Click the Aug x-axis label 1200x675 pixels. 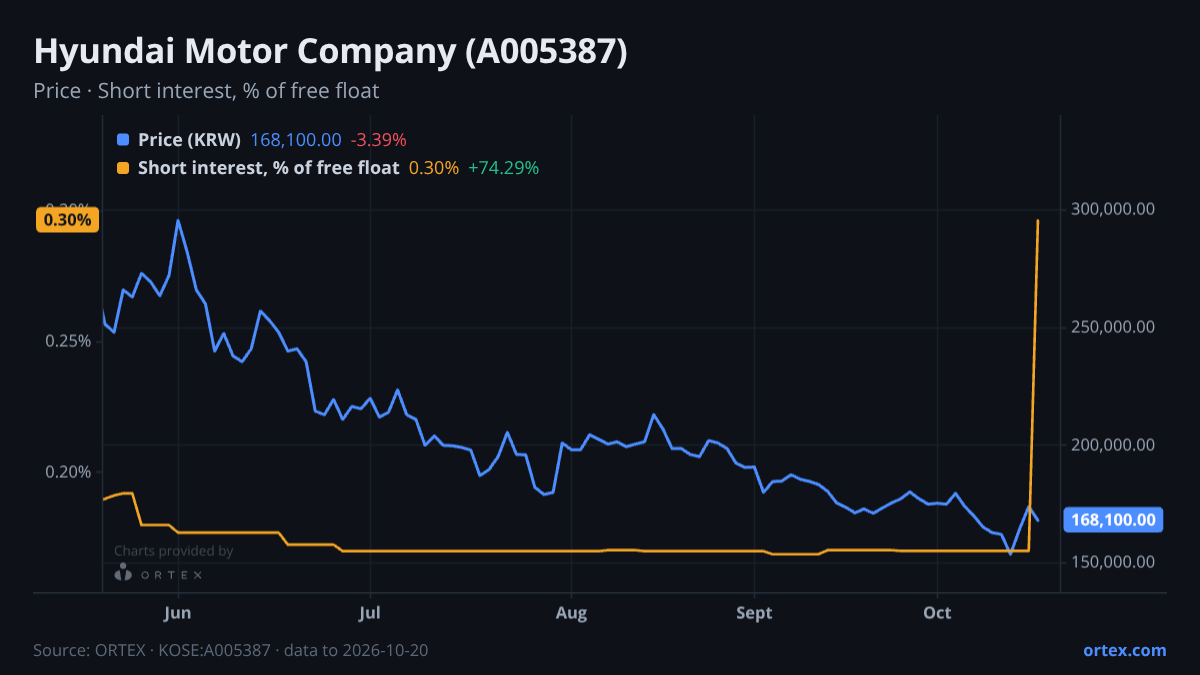point(571,613)
